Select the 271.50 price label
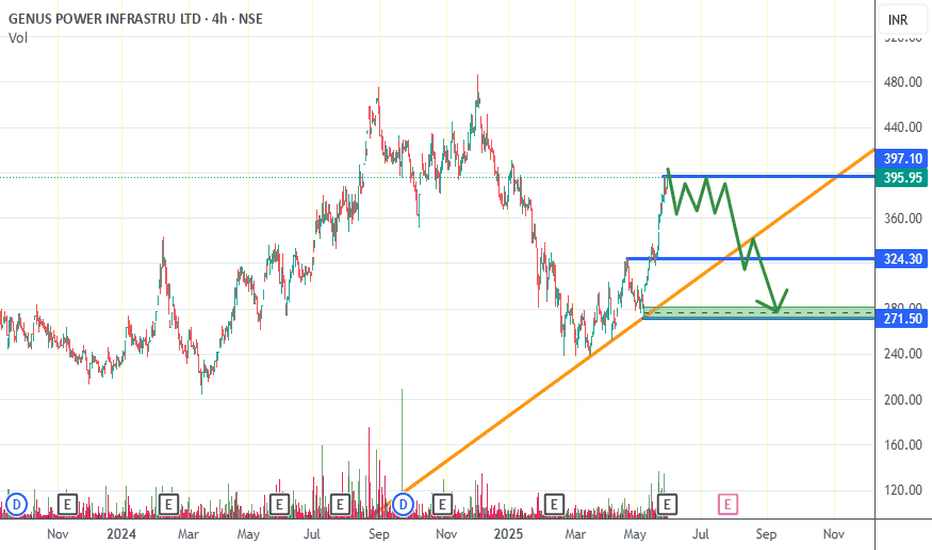This screenshot has width=932, height=550. pos(902,319)
